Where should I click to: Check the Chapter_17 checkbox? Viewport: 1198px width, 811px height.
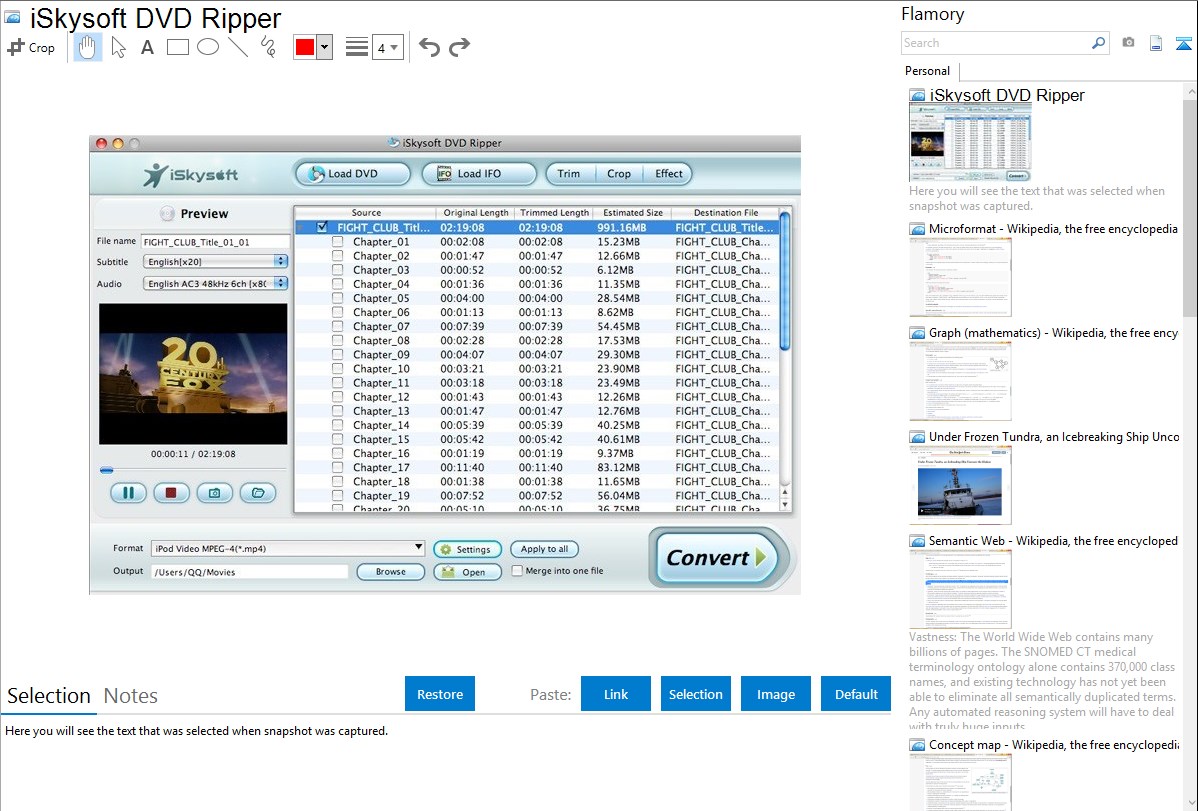pos(337,467)
